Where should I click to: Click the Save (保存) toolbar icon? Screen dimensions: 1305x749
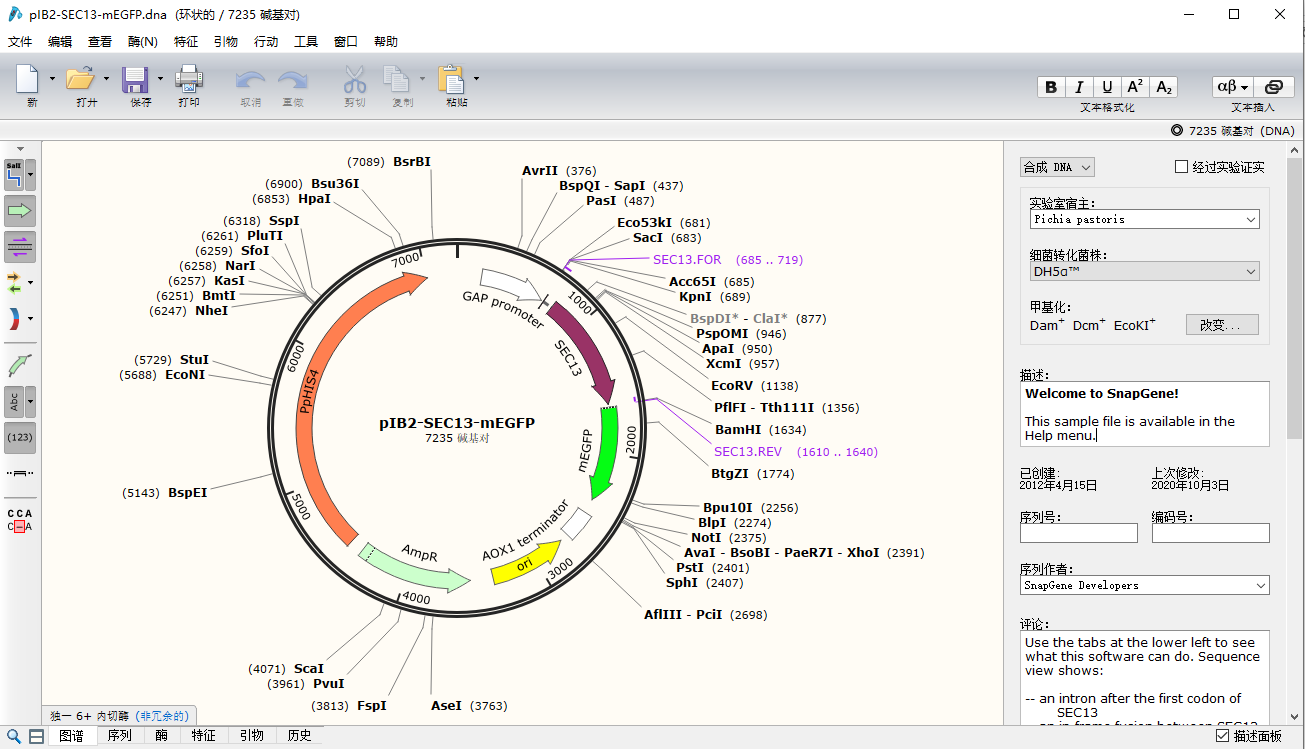135,80
